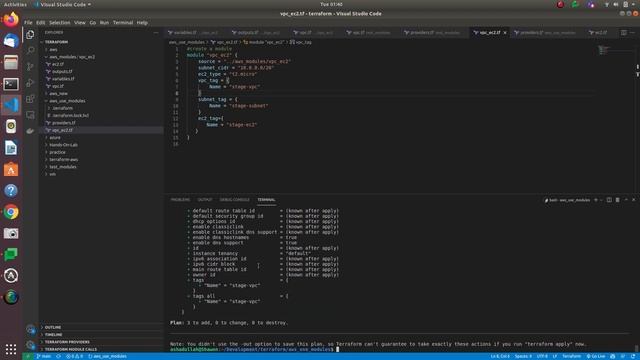
Task: Switch to the Output panel tab
Action: pos(205,200)
